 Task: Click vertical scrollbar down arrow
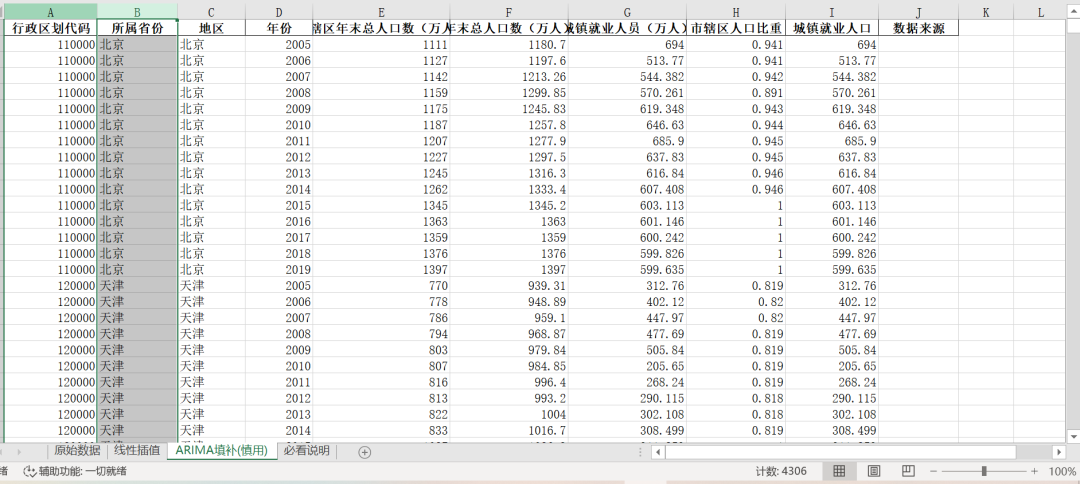[x=1072, y=436]
